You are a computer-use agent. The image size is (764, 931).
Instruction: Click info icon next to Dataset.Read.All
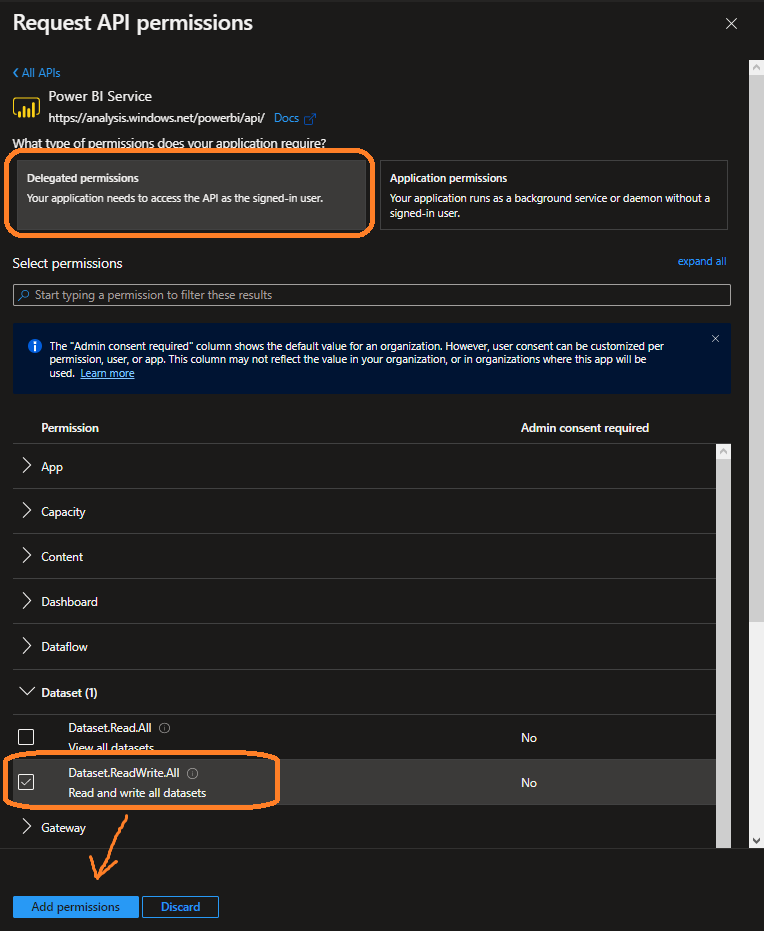point(165,728)
